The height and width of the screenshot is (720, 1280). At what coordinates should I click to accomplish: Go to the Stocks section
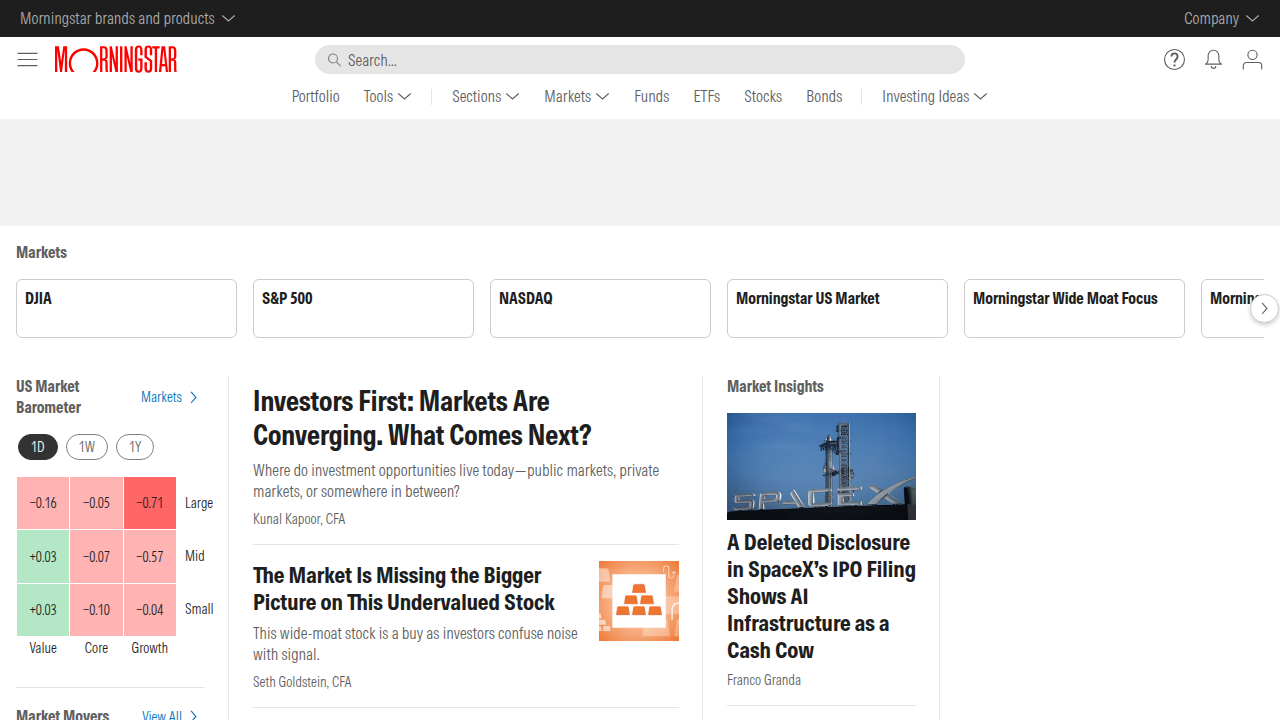(x=763, y=96)
